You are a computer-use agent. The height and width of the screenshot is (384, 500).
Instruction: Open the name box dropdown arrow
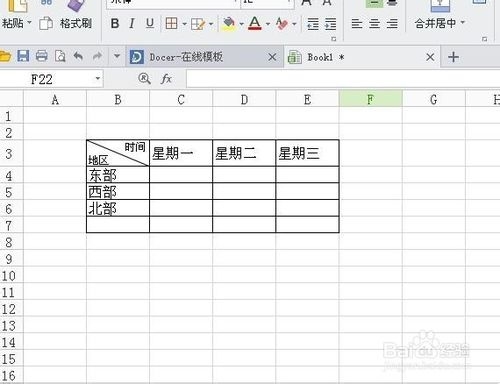click(98, 79)
